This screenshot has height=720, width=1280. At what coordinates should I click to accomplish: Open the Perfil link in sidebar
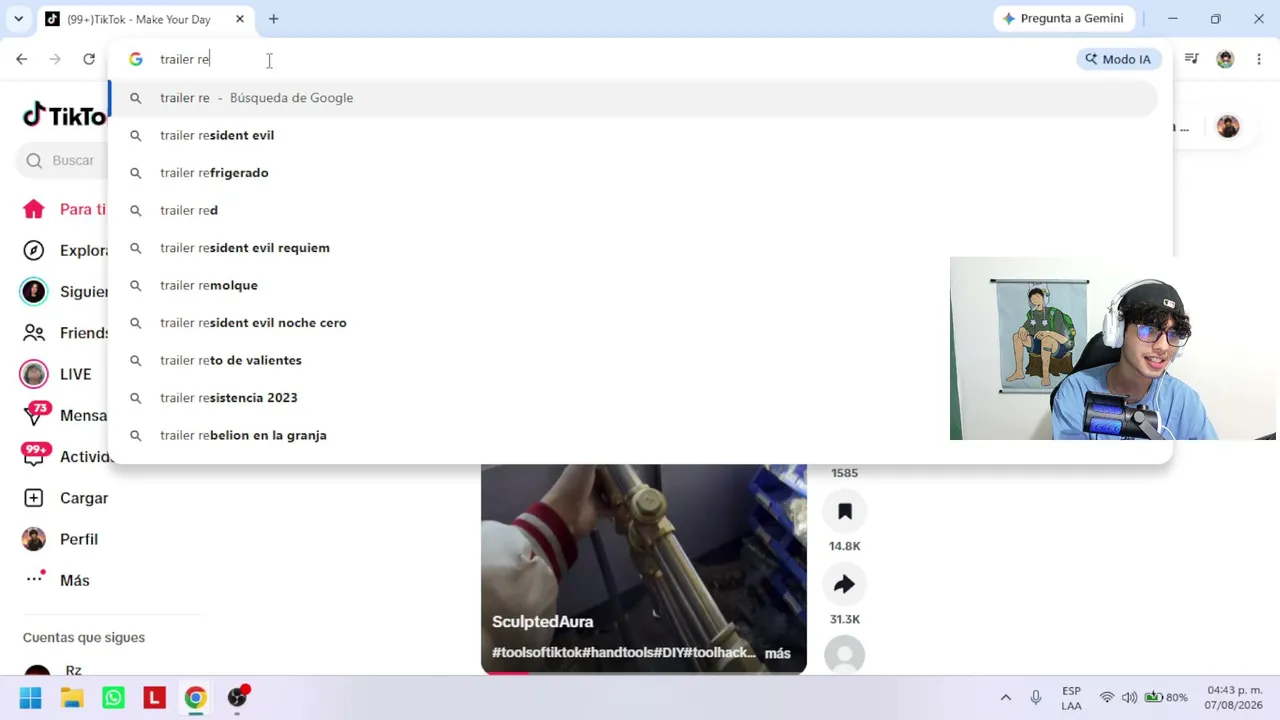[x=60, y=539]
